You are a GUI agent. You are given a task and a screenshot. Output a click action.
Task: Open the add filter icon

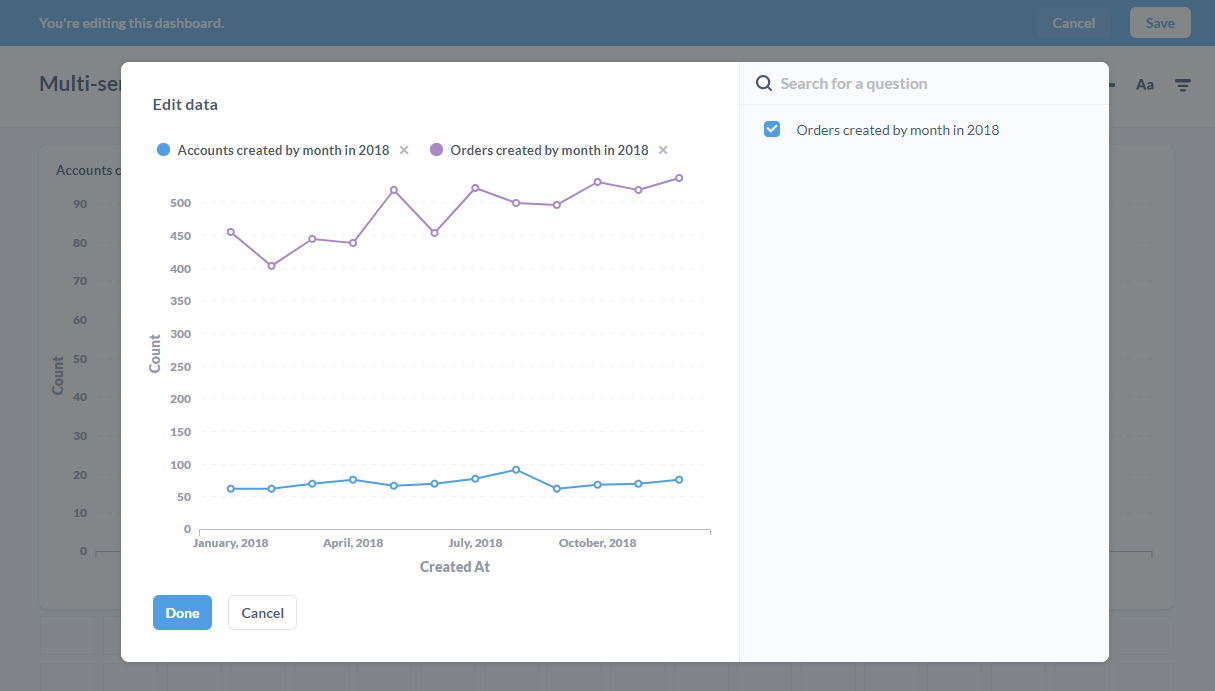1183,85
